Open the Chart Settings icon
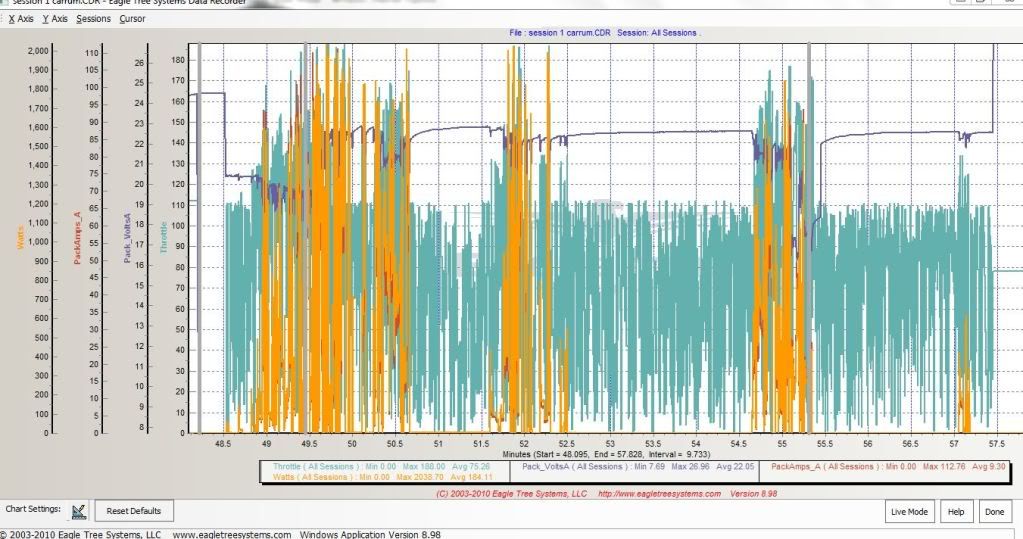 pyautogui.click(x=79, y=511)
